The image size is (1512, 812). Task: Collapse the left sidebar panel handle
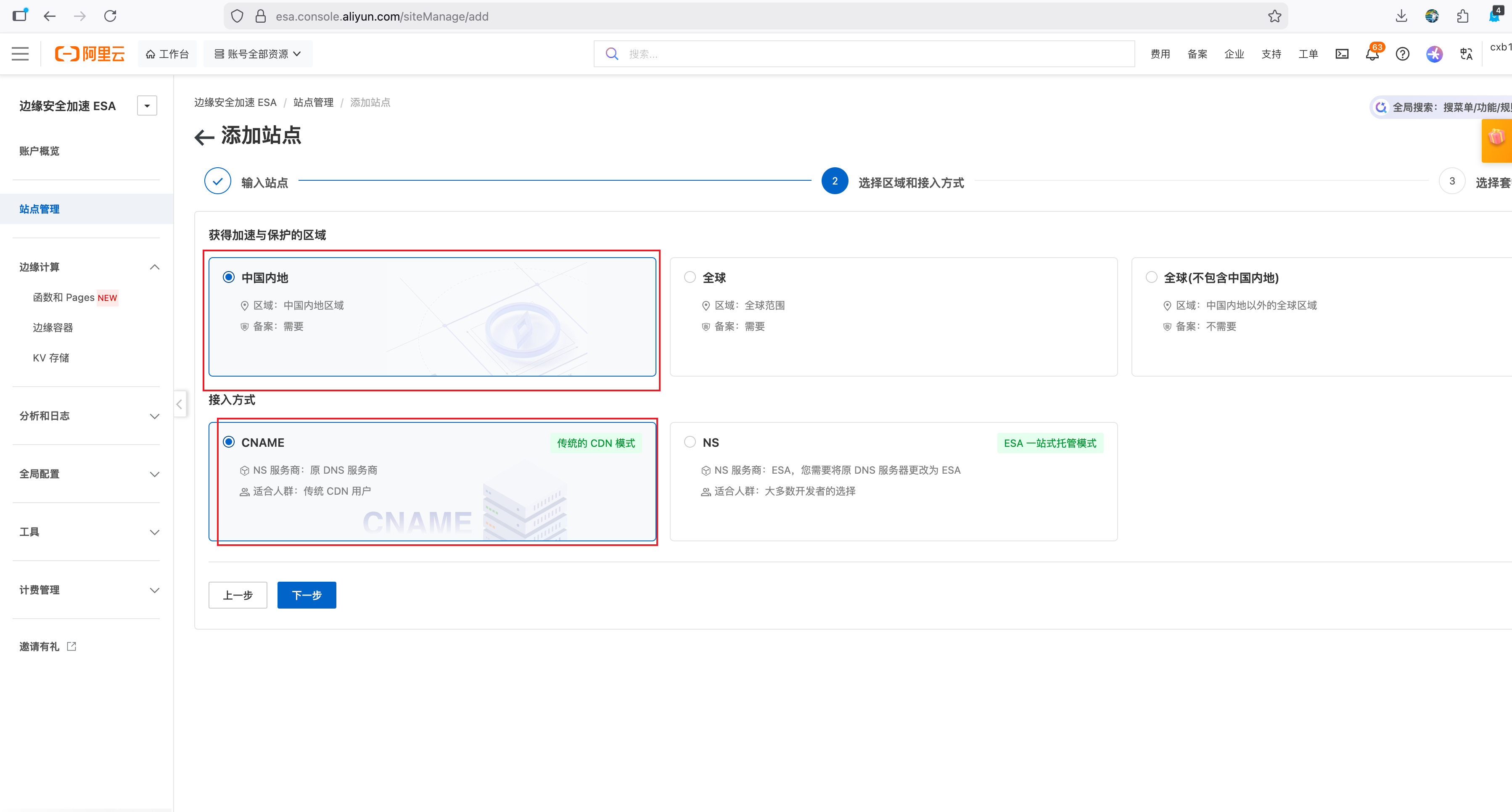pos(180,403)
